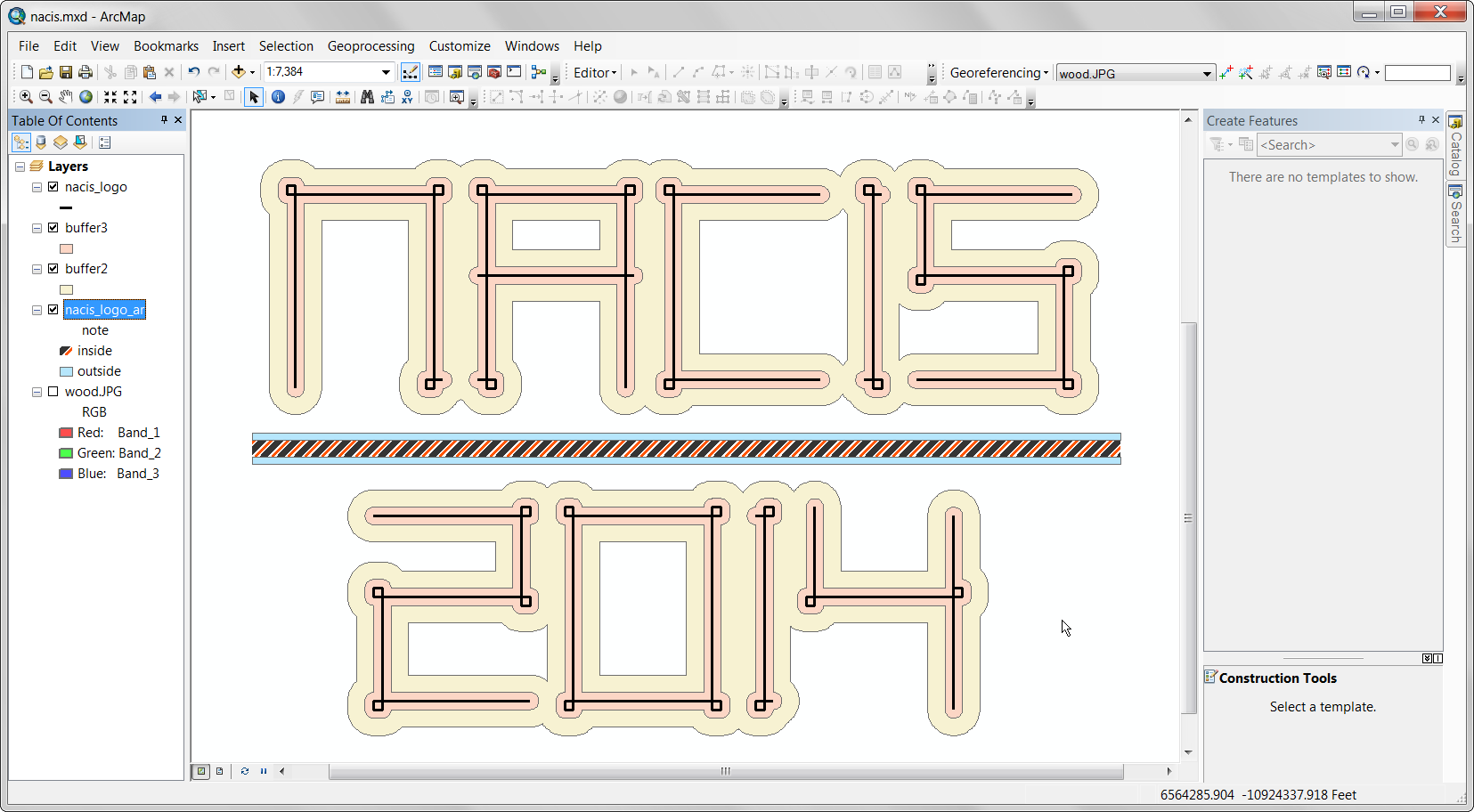Enable the wood.JPG layer checkbox
Image resolution: width=1474 pixels, height=812 pixels.
coord(53,392)
